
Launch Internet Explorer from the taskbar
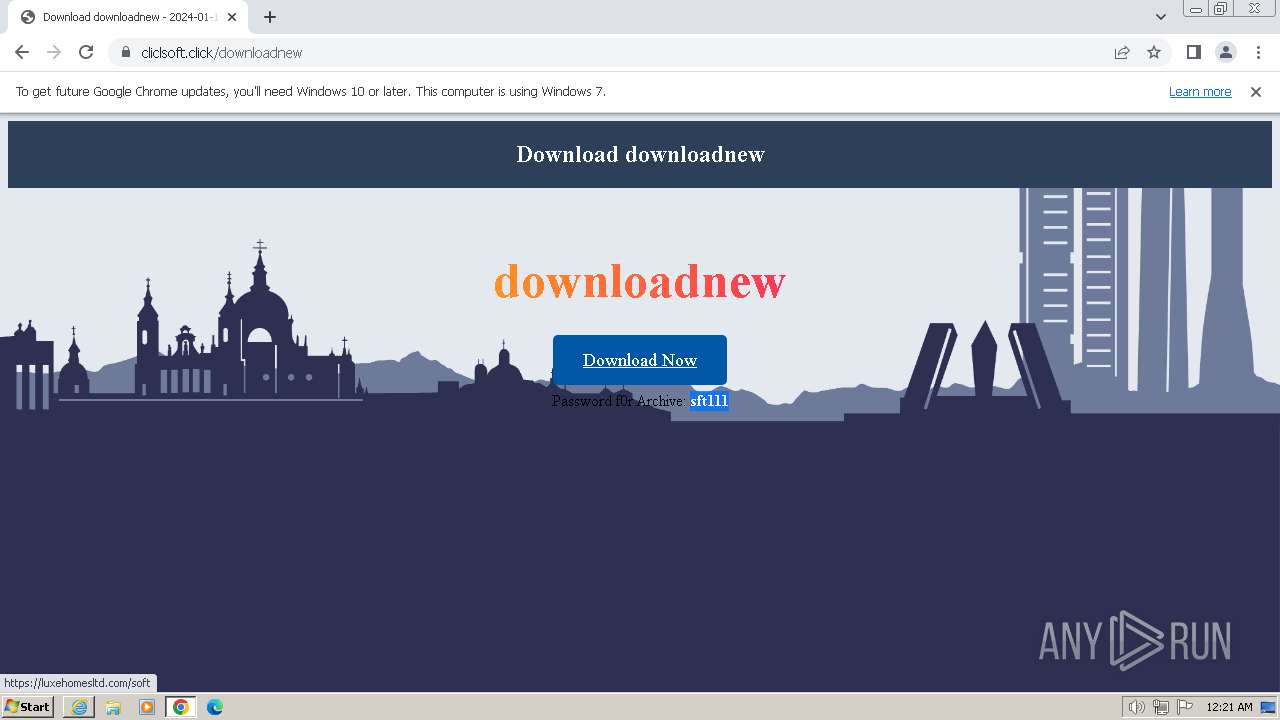(79, 707)
